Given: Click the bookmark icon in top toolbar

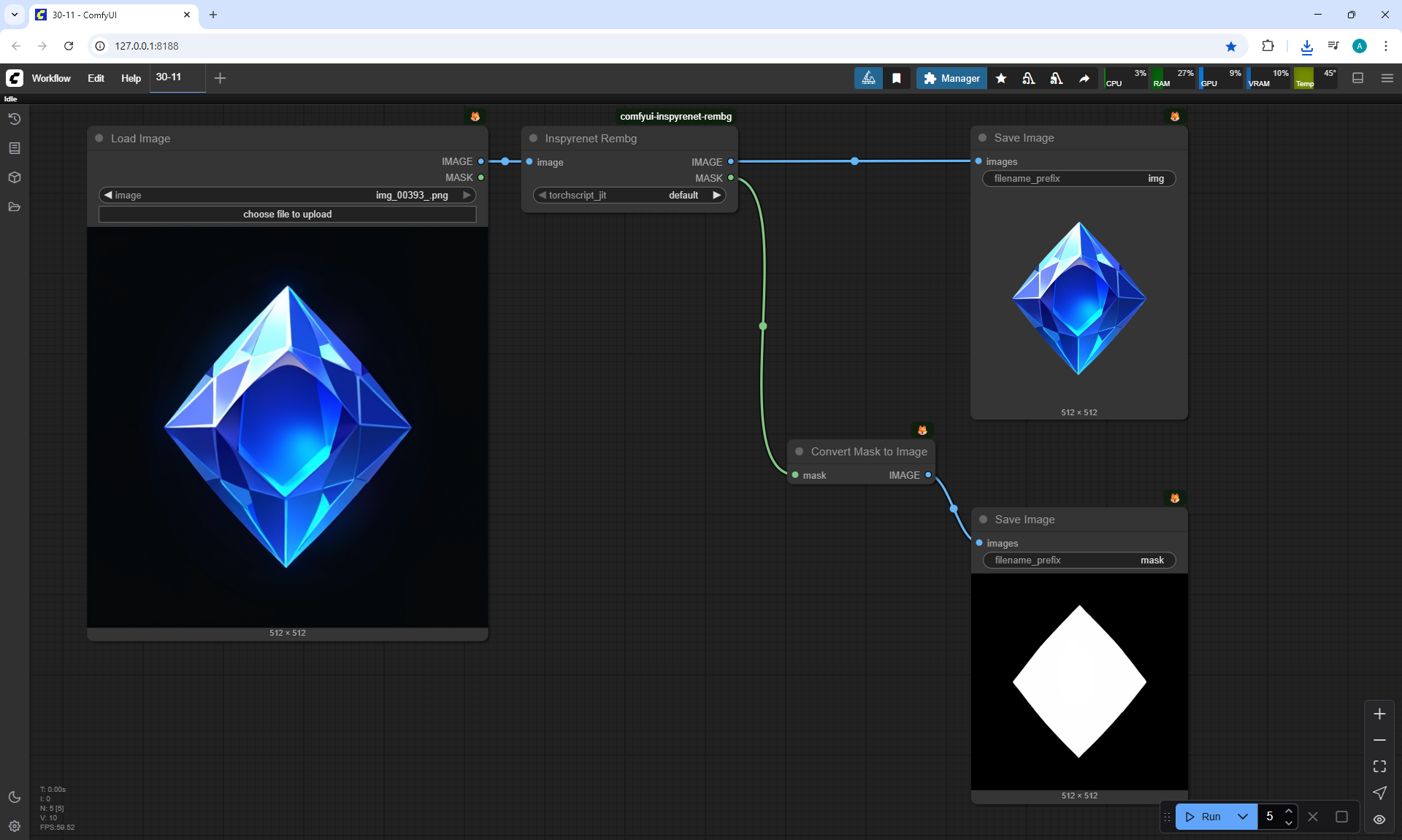Looking at the screenshot, I should pos(897,78).
